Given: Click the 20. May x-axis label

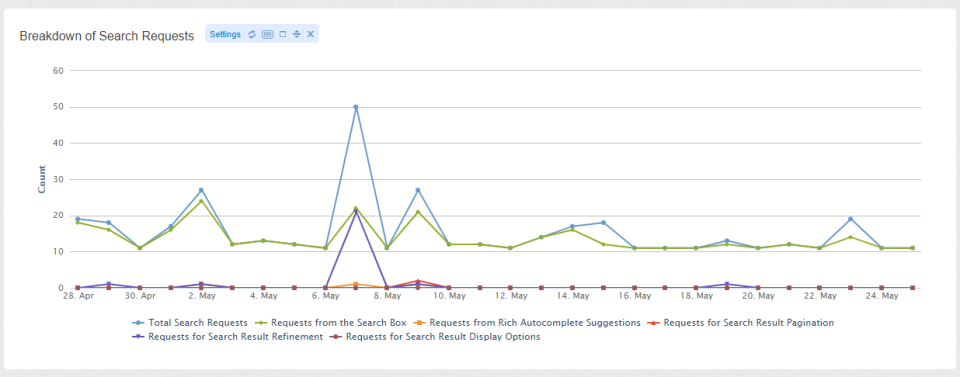Looking at the screenshot, I should [x=758, y=296].
